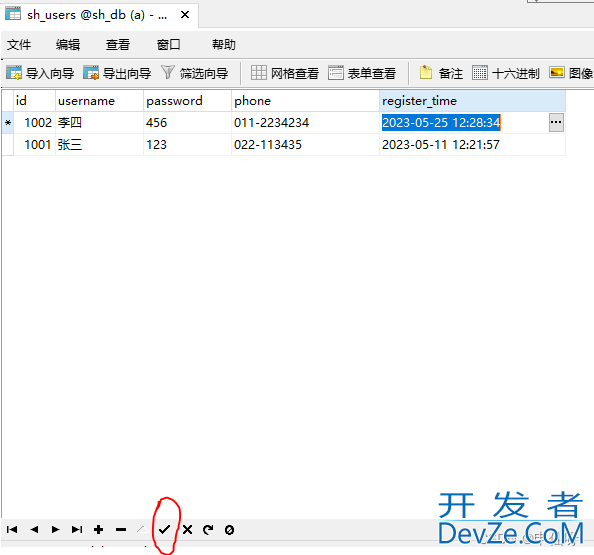Open the 图像 image viewer
Image resolution: width=594 pixels, height=555 pixels.
pyautogui.click(x=571, y=73)
